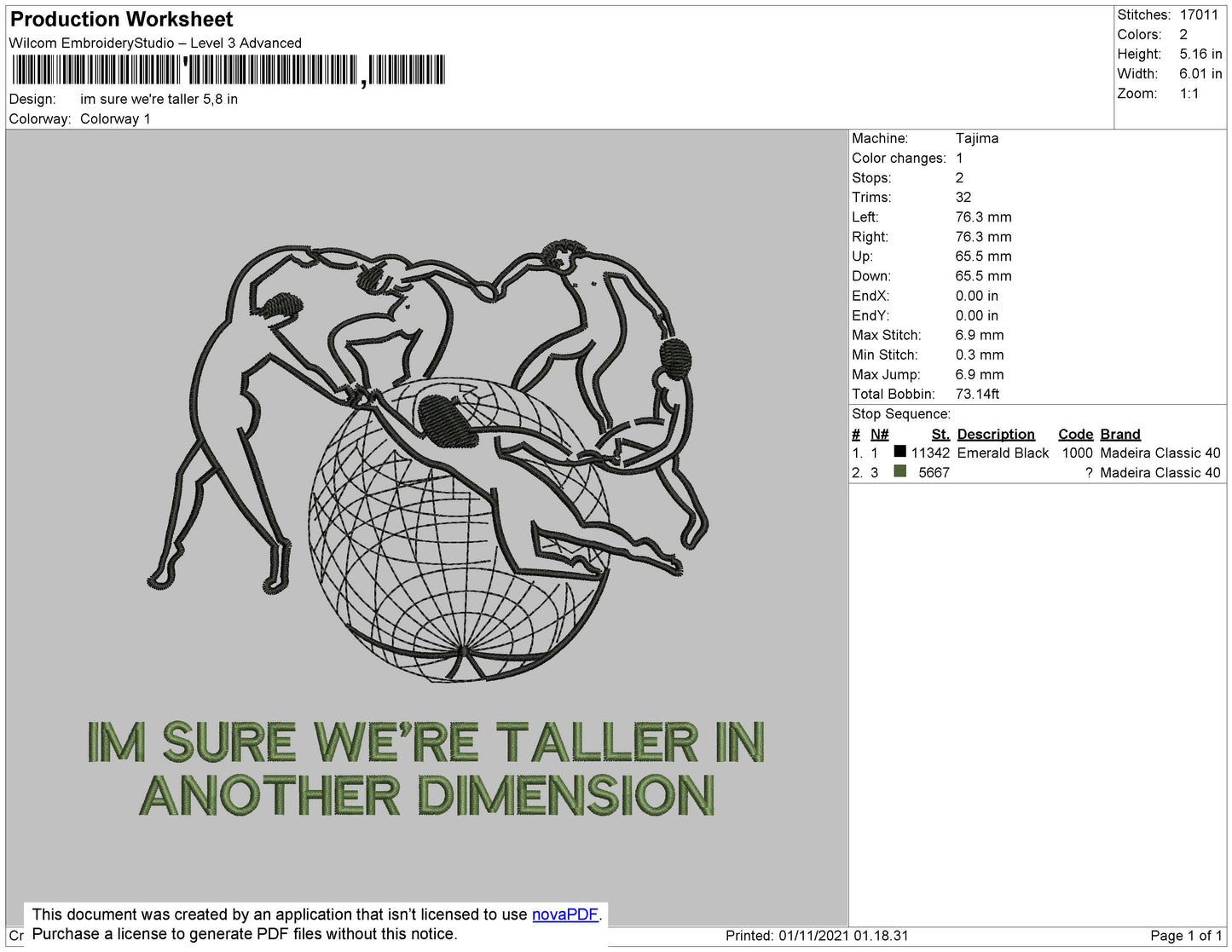This screenshot has width=1232, height=952.
Task: Select the green swatch for thread 5667
Action: pos(899,471)
